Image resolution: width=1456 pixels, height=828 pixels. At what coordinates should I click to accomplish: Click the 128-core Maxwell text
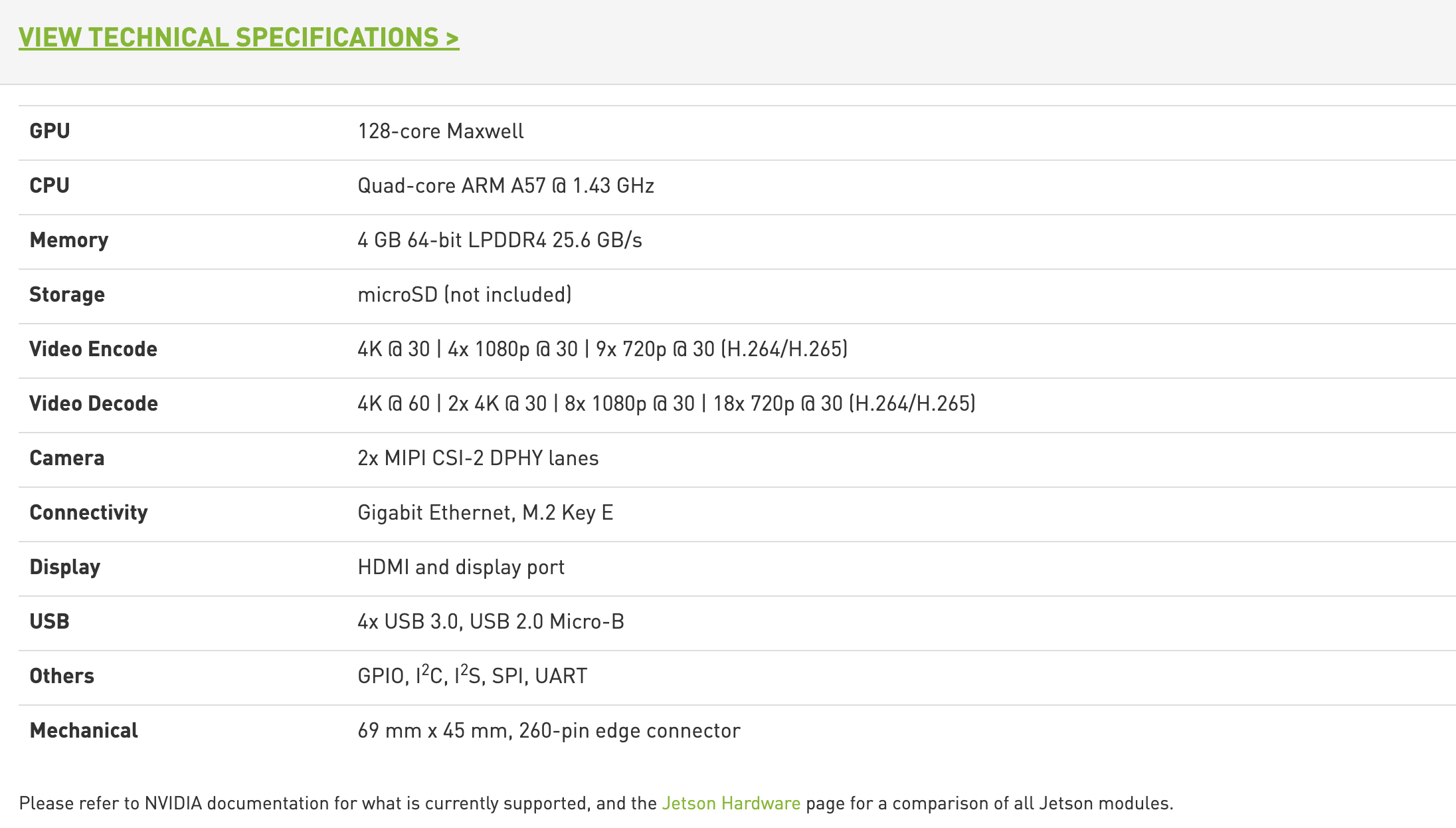pos(440,131)
